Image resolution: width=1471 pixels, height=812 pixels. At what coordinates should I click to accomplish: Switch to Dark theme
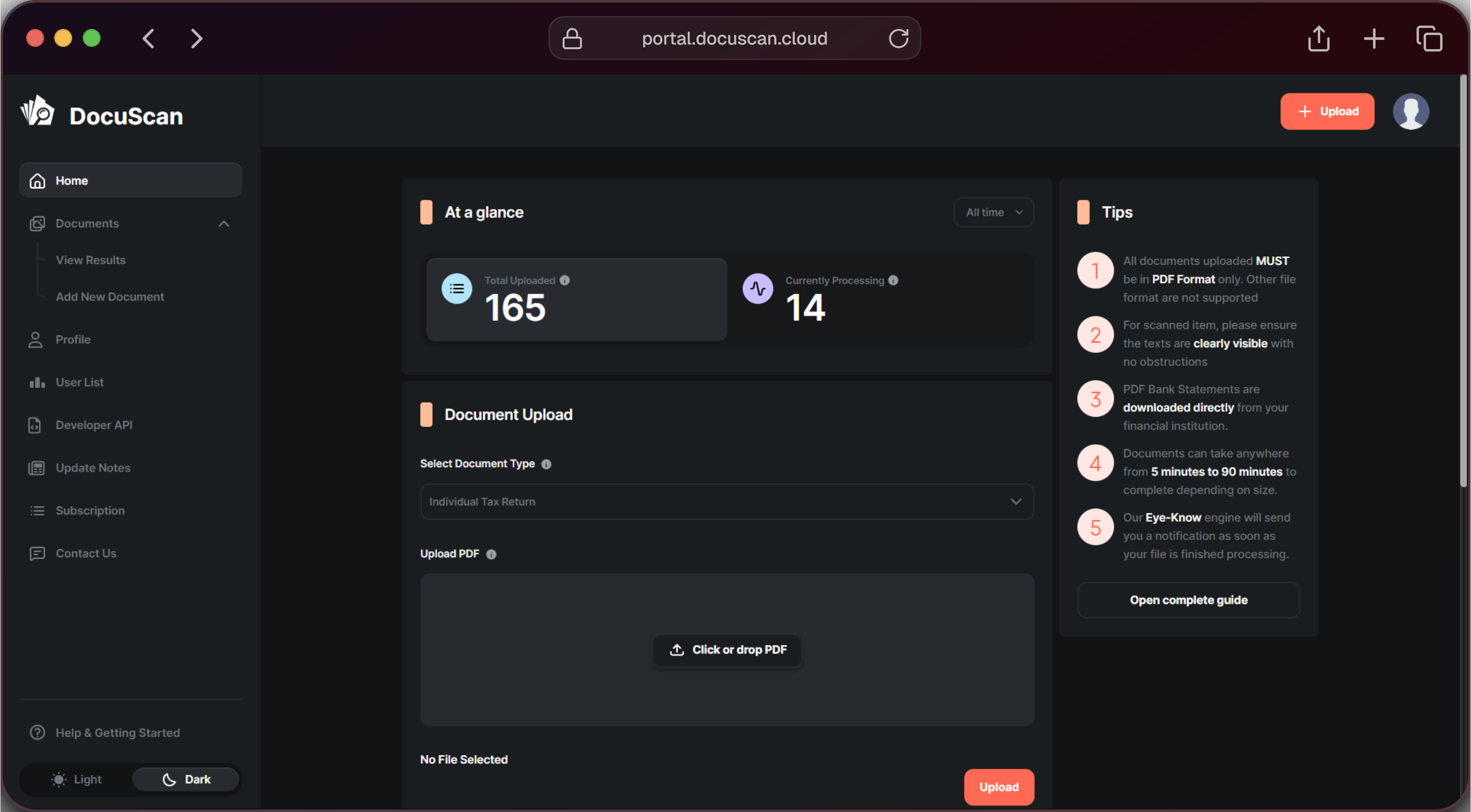(x=186, y=779)
